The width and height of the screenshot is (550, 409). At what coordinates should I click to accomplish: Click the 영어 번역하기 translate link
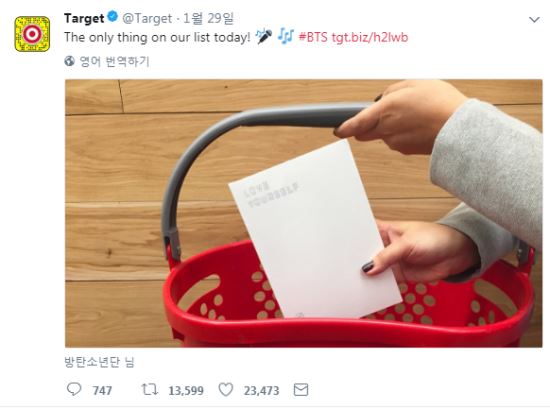click(x=115, y=62)
